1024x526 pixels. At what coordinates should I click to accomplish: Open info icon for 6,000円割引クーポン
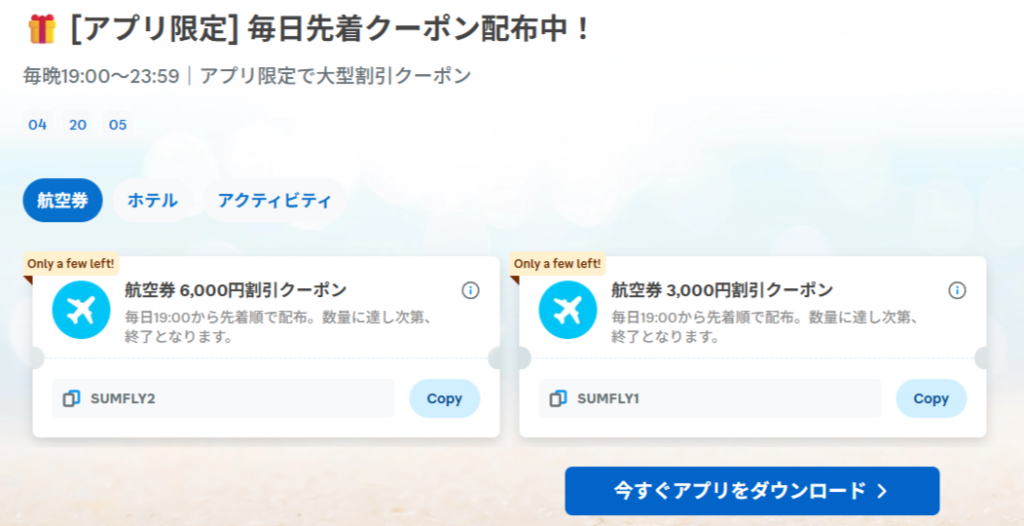[470, 291]
